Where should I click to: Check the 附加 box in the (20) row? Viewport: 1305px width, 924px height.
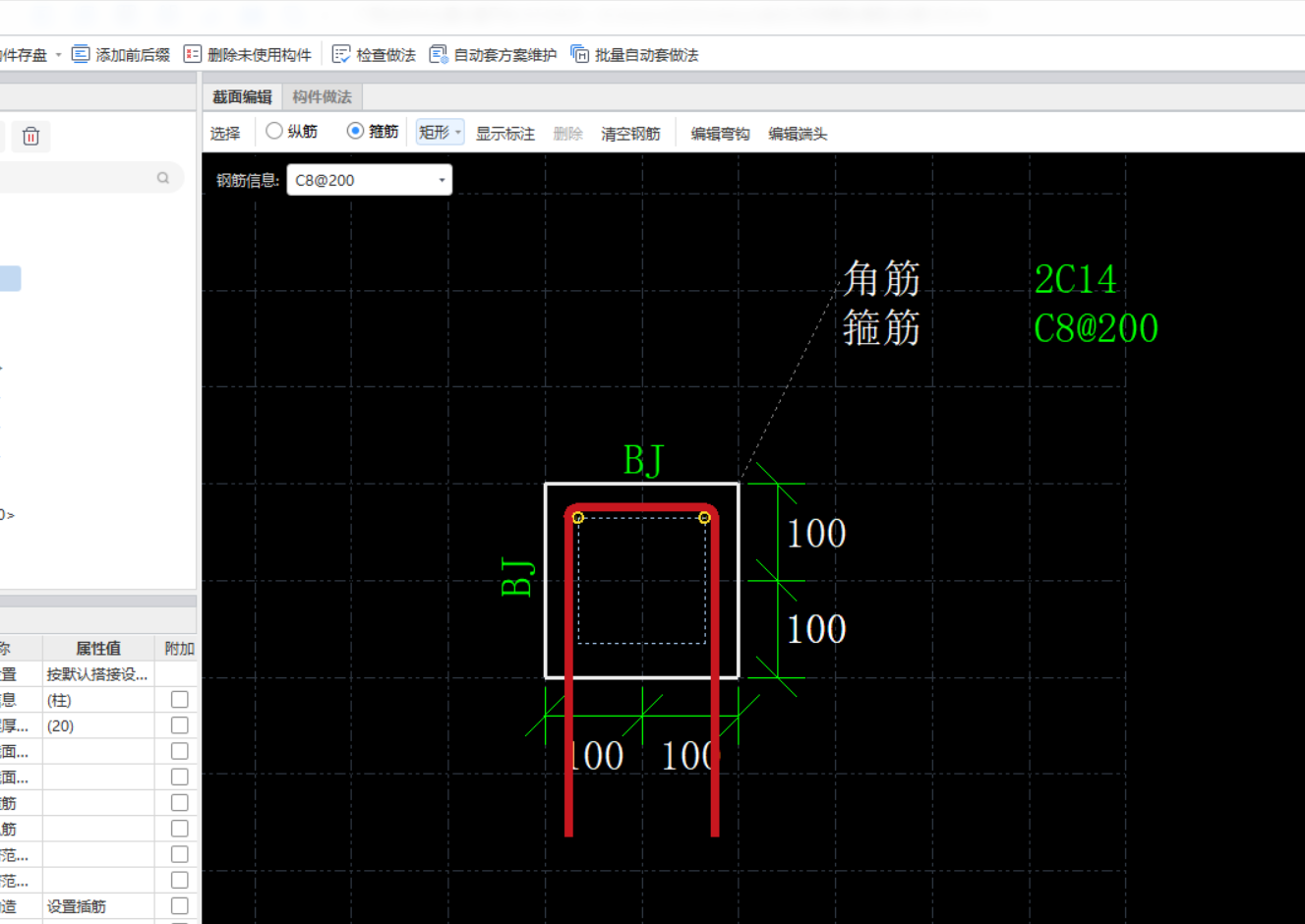(180, 725)
